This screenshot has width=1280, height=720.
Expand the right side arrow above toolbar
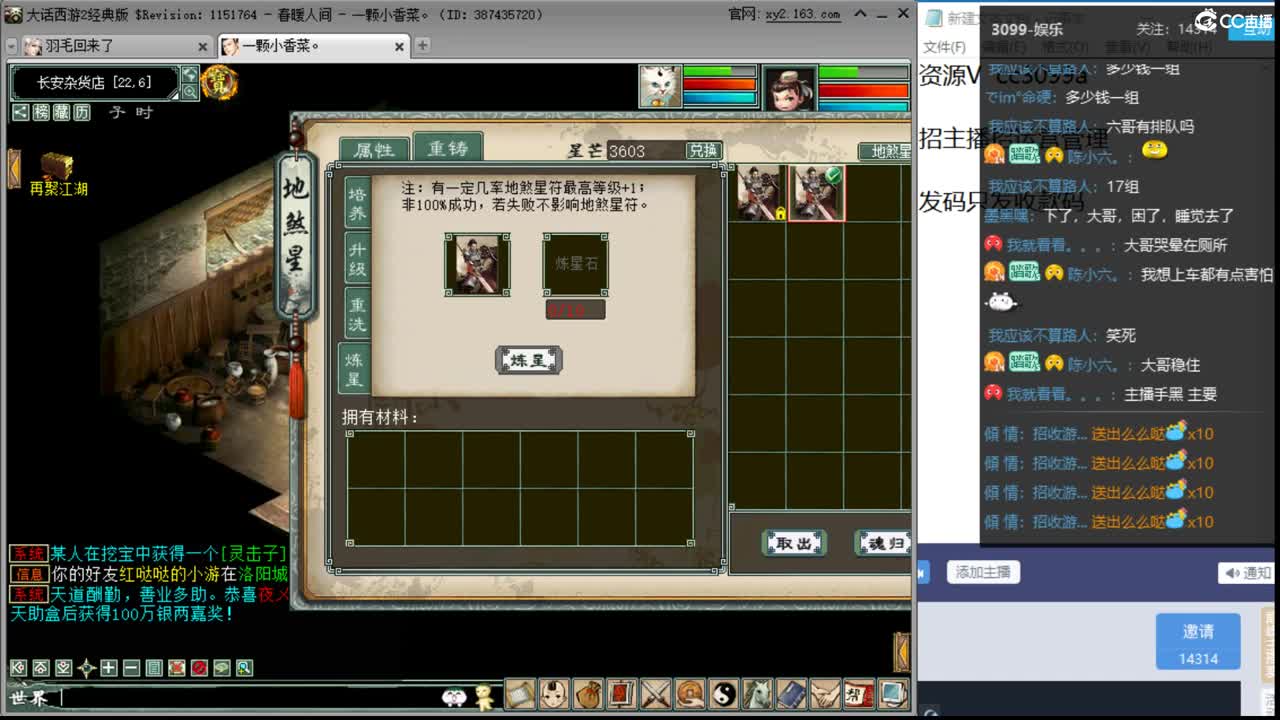(x=901, y=652)
